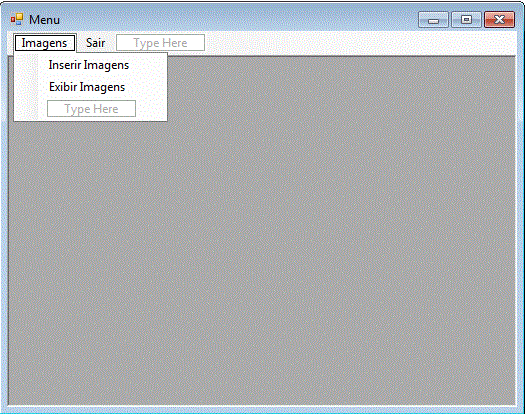The height and width of the screenshot is (418, 526).
Task: Click the bottom border of the form
Action: 262,409
